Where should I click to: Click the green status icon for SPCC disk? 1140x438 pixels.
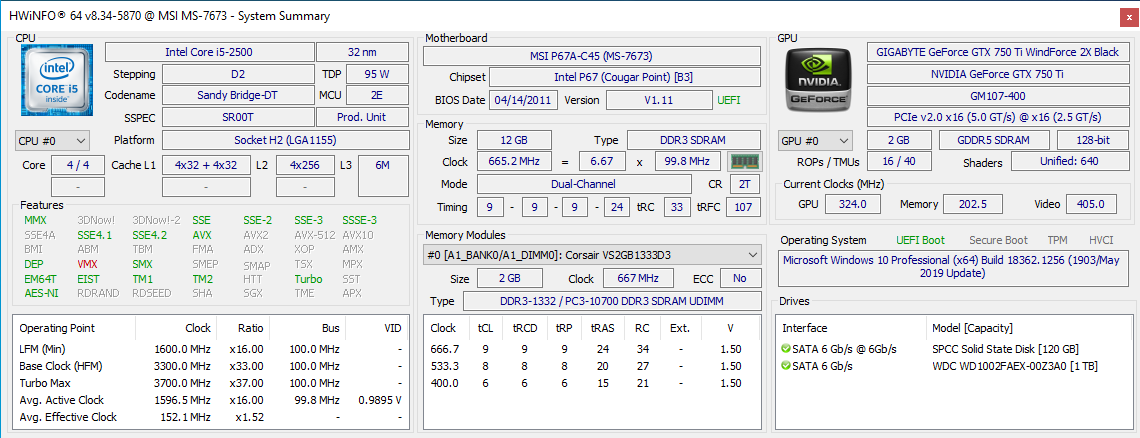coord(786,349)
